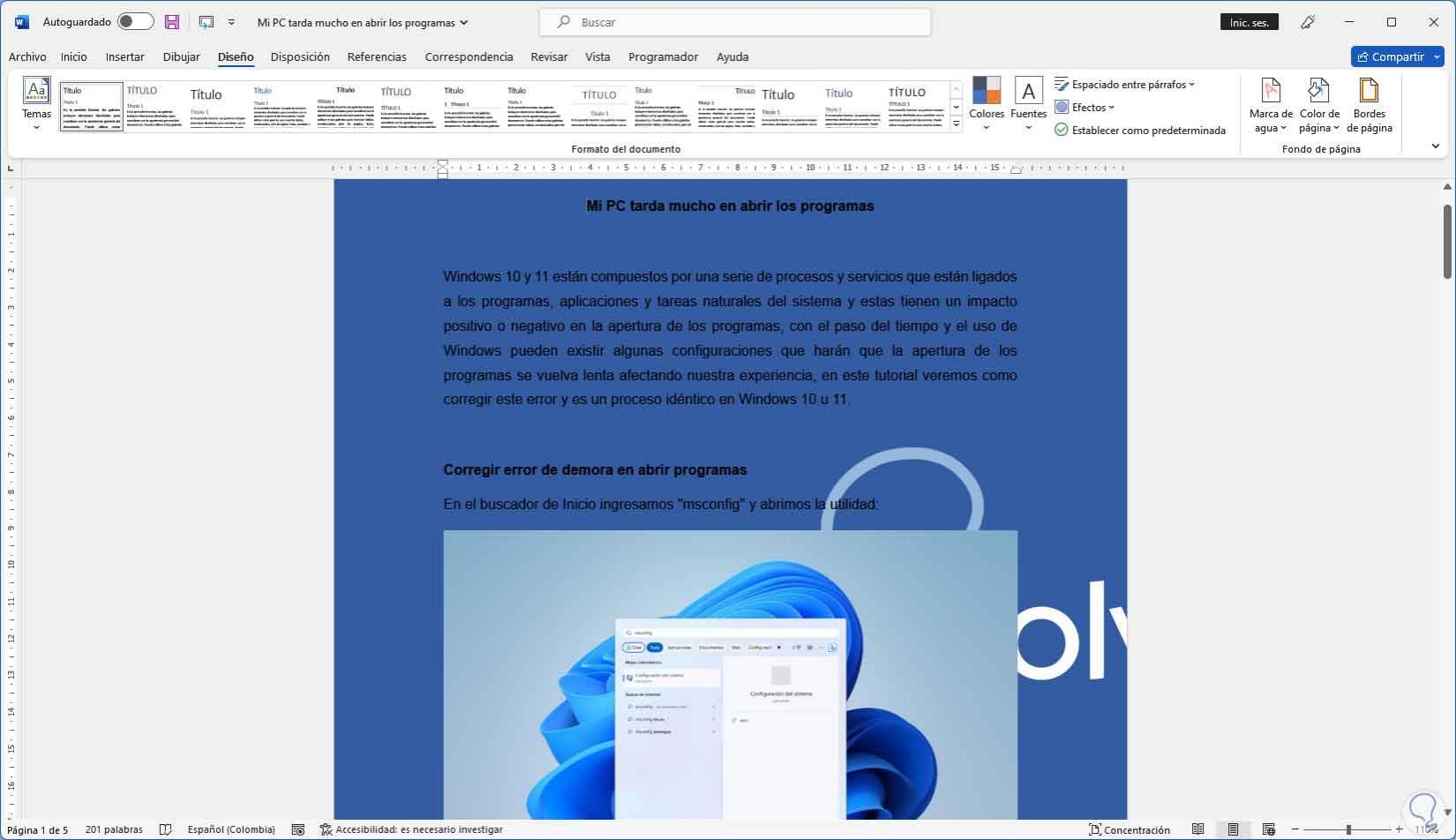
Task: Enable Concentración focus mode
Action: pos(1130,830)
